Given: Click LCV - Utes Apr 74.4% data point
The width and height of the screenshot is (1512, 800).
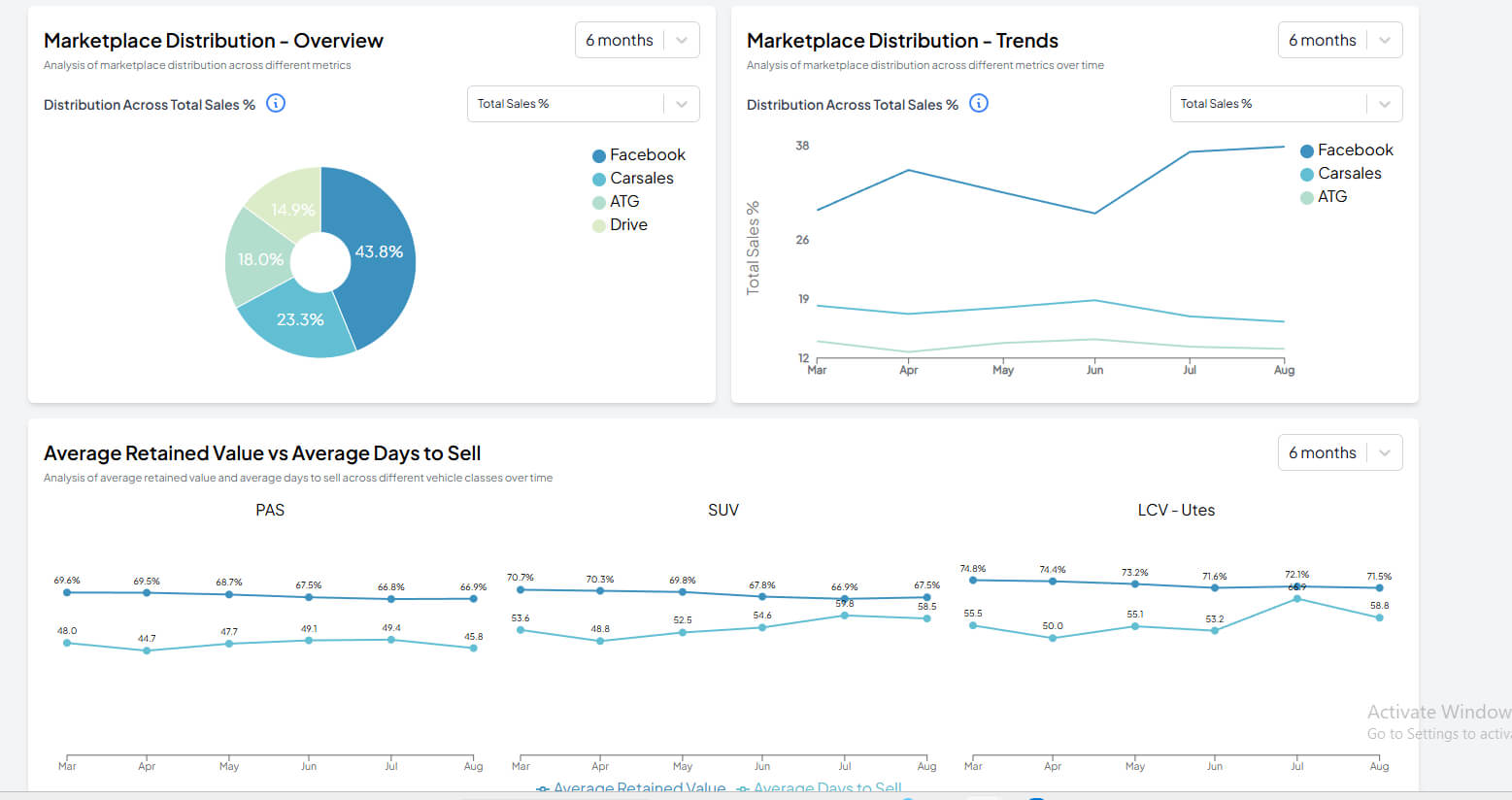Looking at the screenshot, I should 1053,582.
